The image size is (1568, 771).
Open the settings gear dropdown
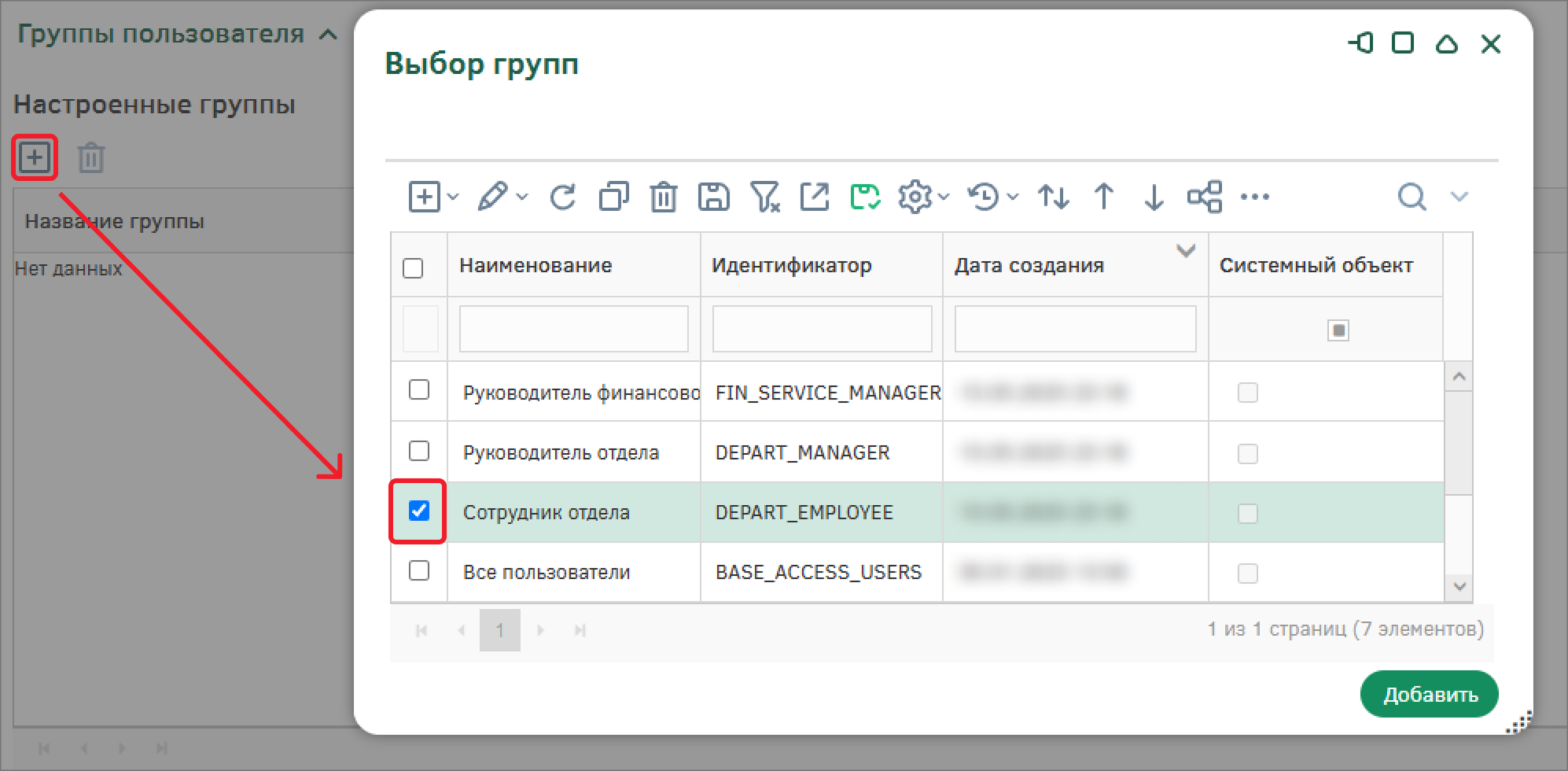[x=922, y=197]
